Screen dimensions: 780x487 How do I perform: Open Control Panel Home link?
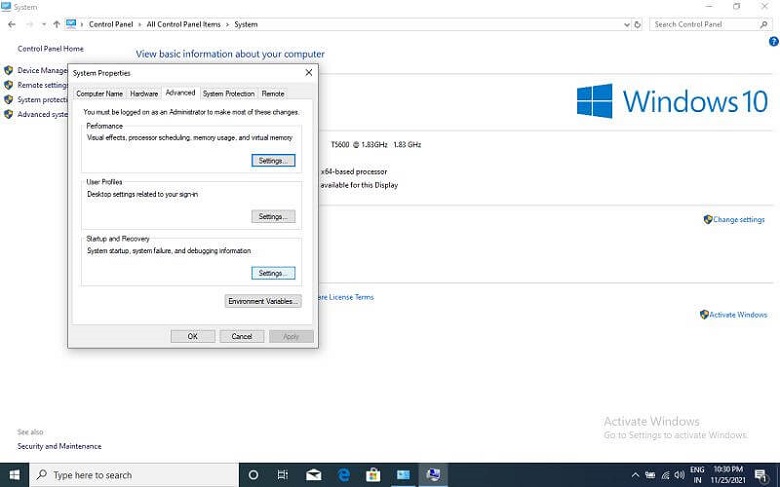point(50,49)
